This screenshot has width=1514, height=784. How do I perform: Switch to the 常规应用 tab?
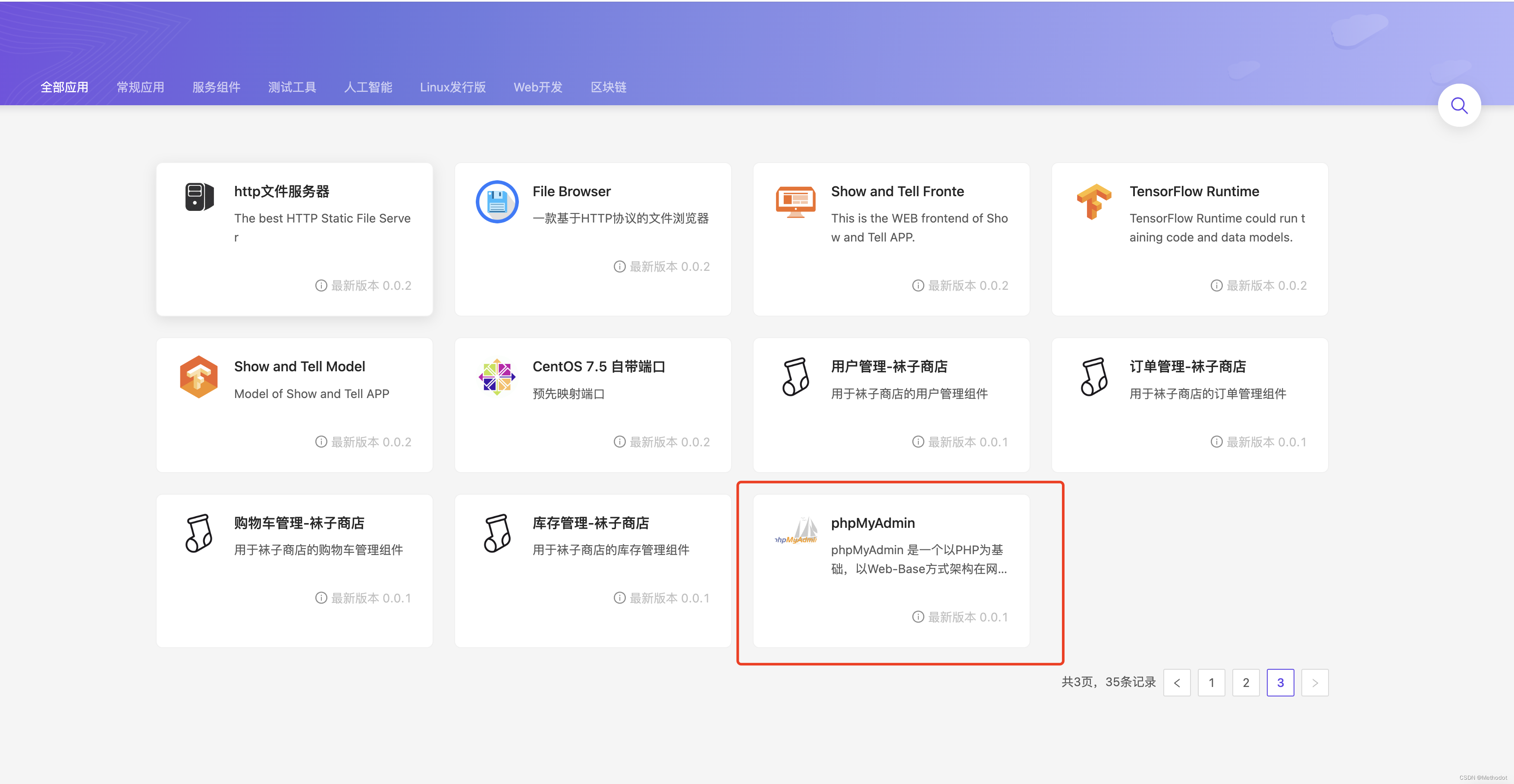click(140, 87)
